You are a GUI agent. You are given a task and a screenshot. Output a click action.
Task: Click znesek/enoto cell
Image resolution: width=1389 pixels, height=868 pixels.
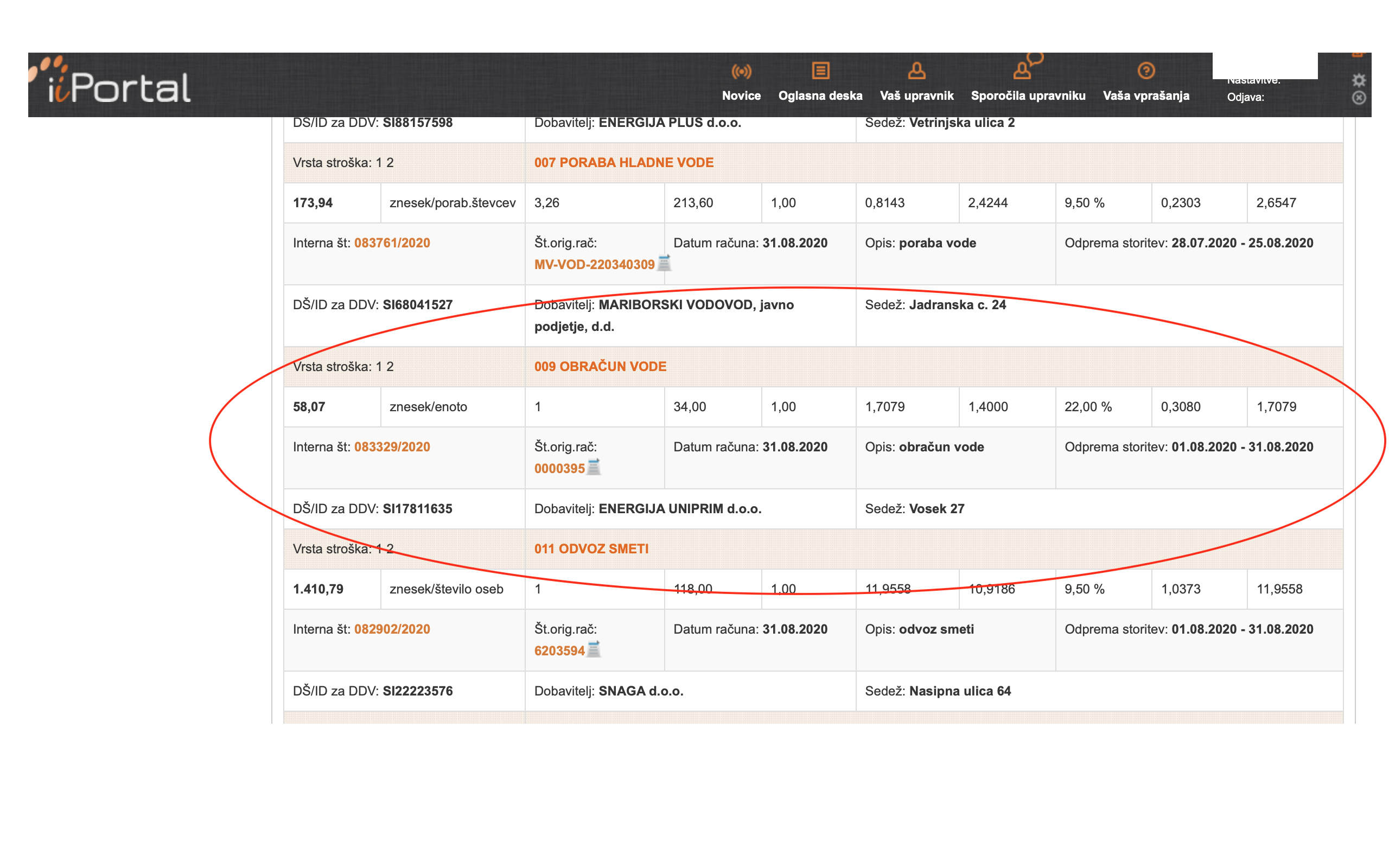[x=453, y=406]
